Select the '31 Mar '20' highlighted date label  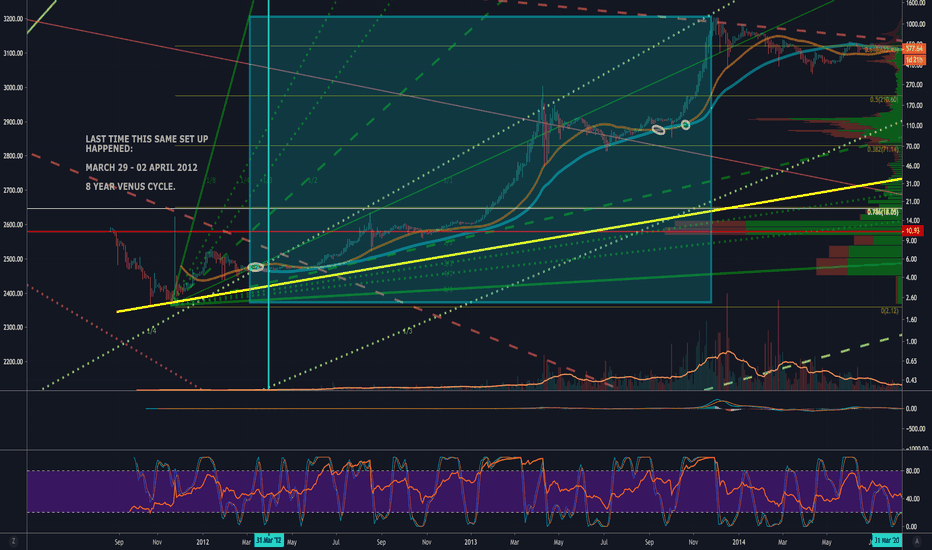(x=886, y=540)
